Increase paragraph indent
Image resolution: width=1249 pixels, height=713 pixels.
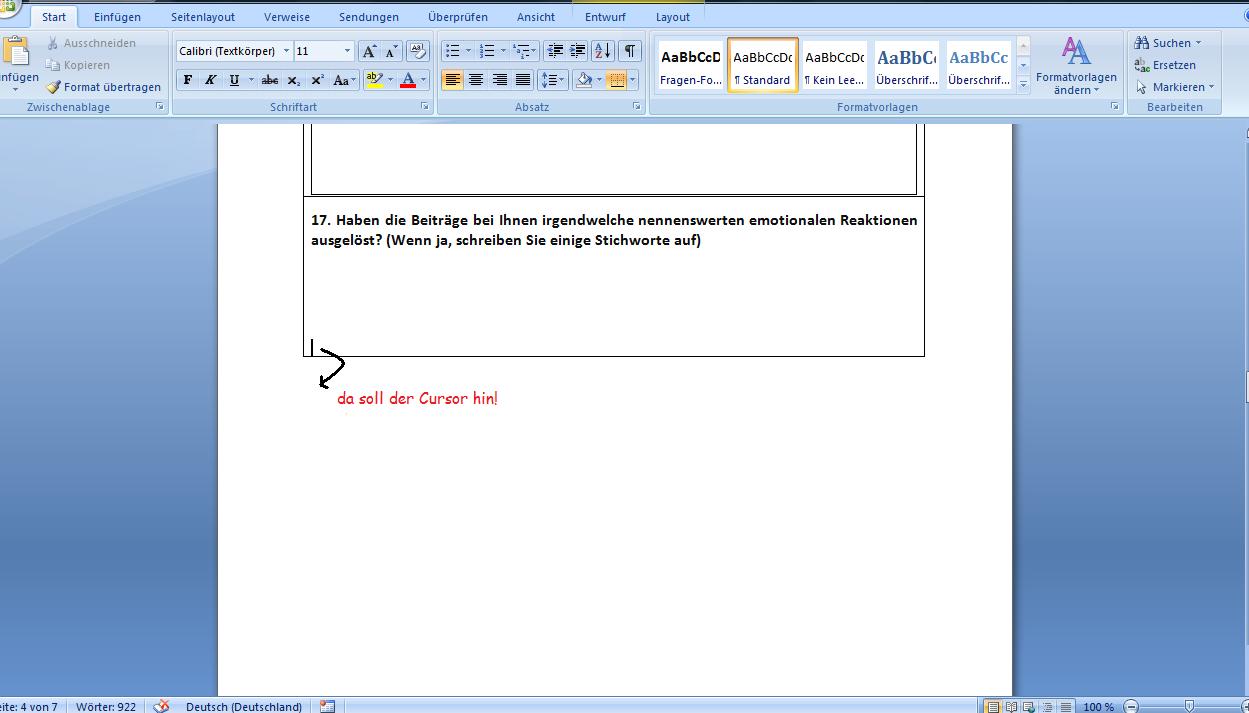click(x=577, y=51)
